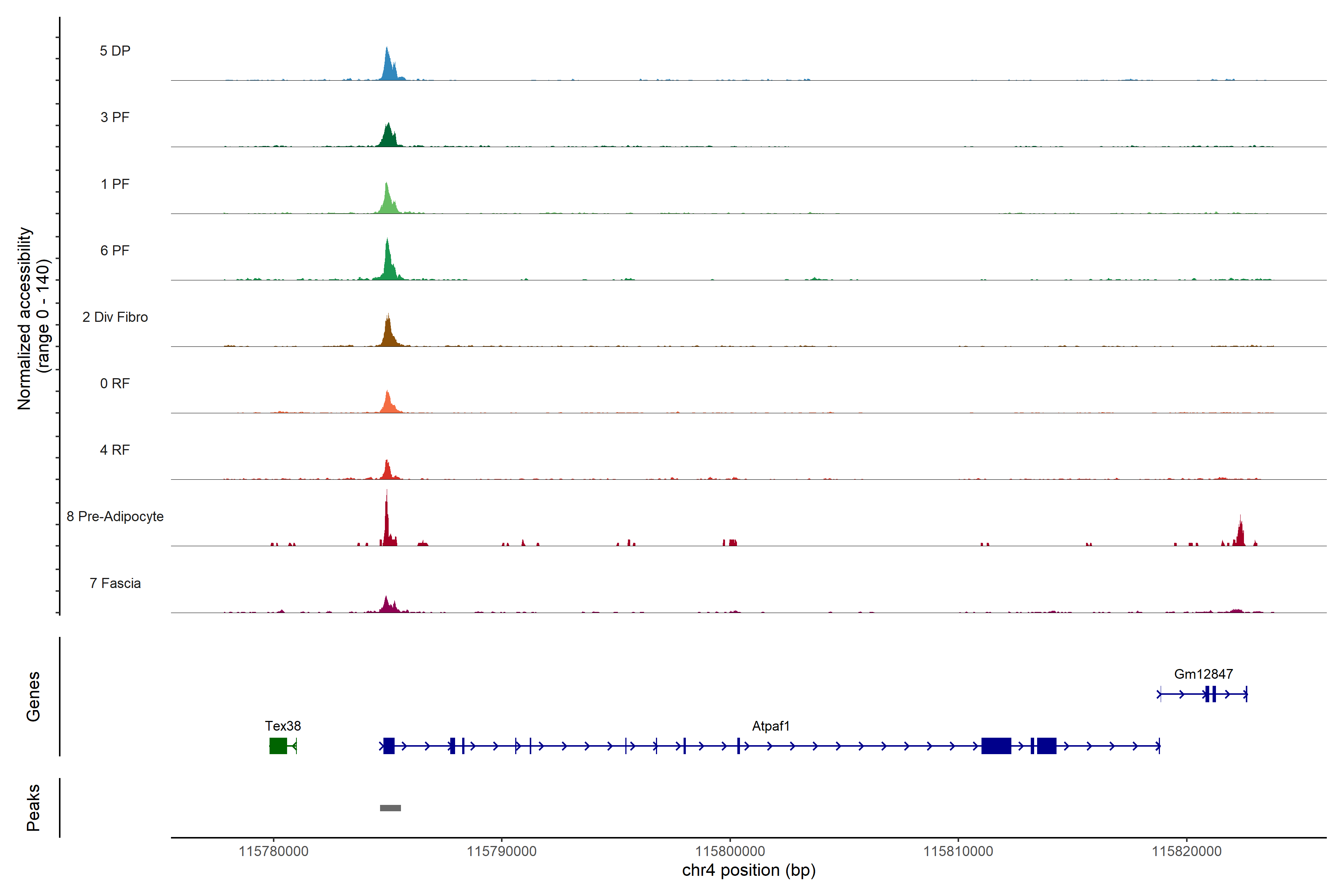
Task: Click the first Atpaf1 exon near transcription start
Action: 389,746
